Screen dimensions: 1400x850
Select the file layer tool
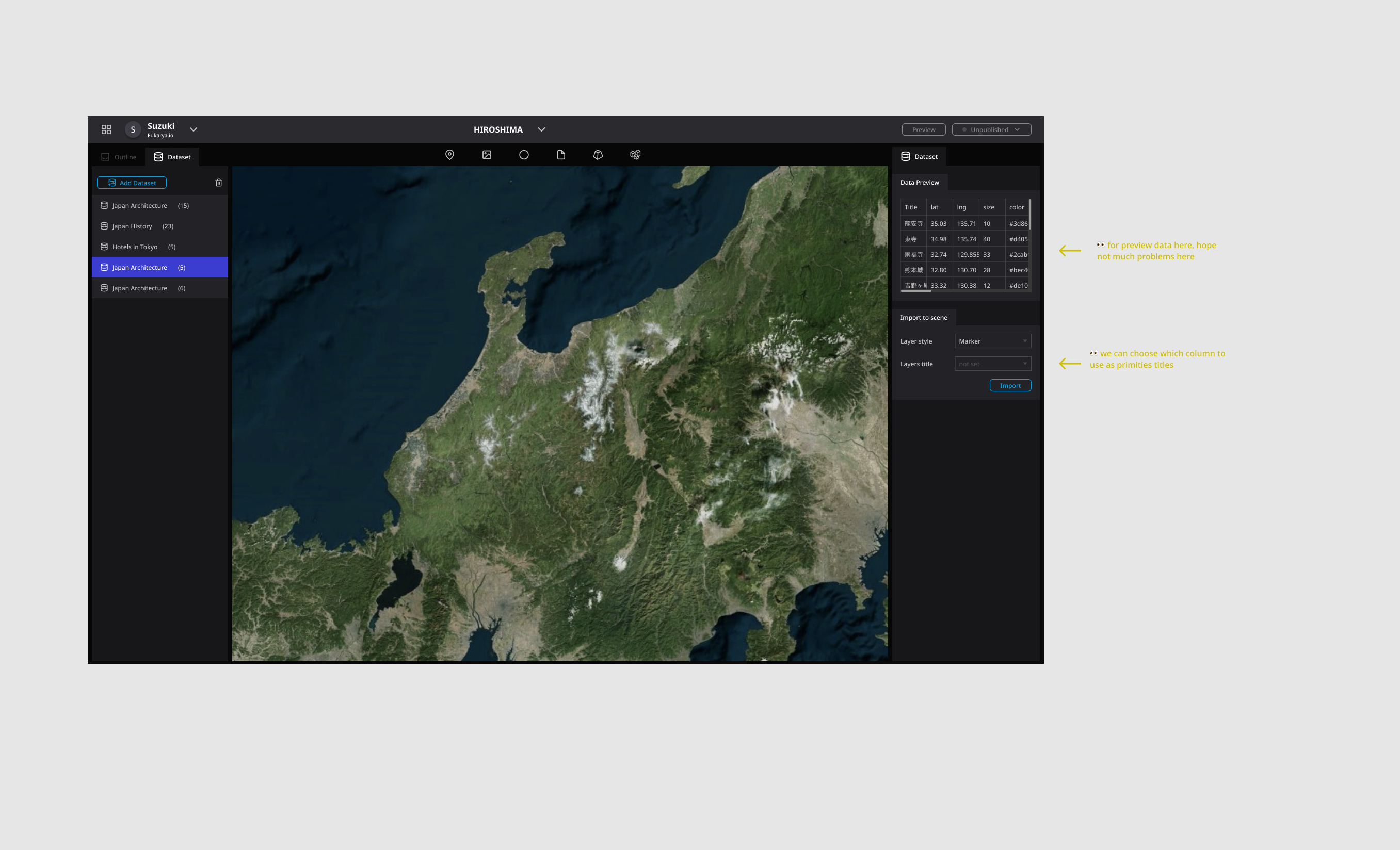561,154
